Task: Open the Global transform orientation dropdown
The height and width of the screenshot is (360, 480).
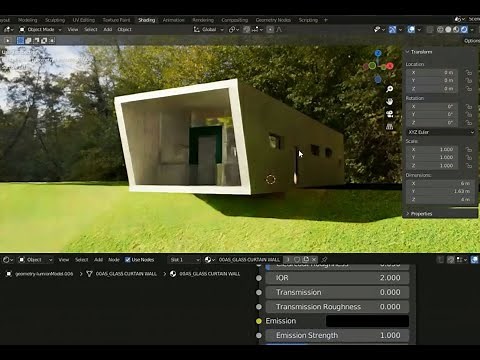Action: pyautogui.click(x=208, y=30)
